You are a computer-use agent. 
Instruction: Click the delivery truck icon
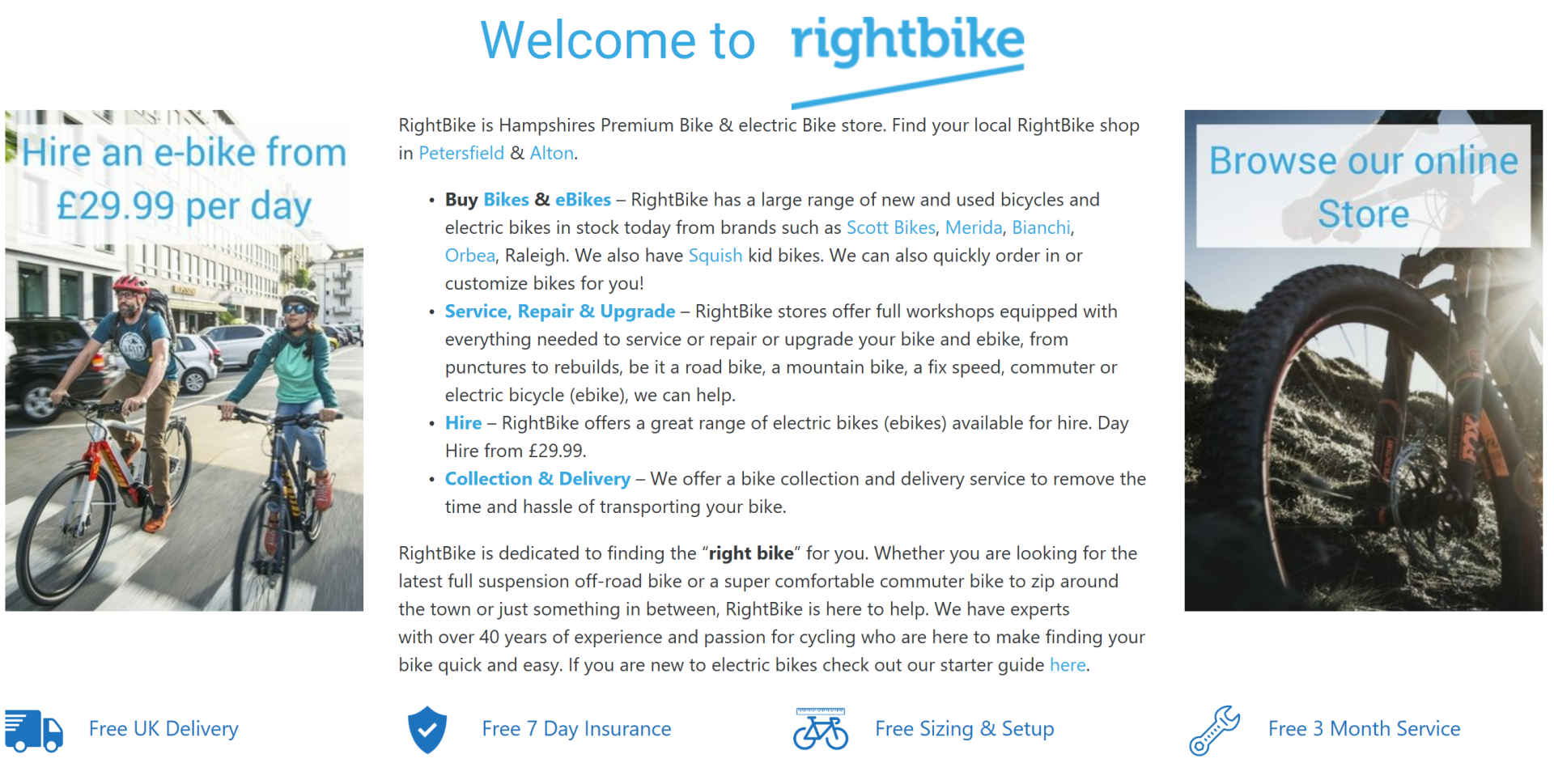click(x=34, y=730)
